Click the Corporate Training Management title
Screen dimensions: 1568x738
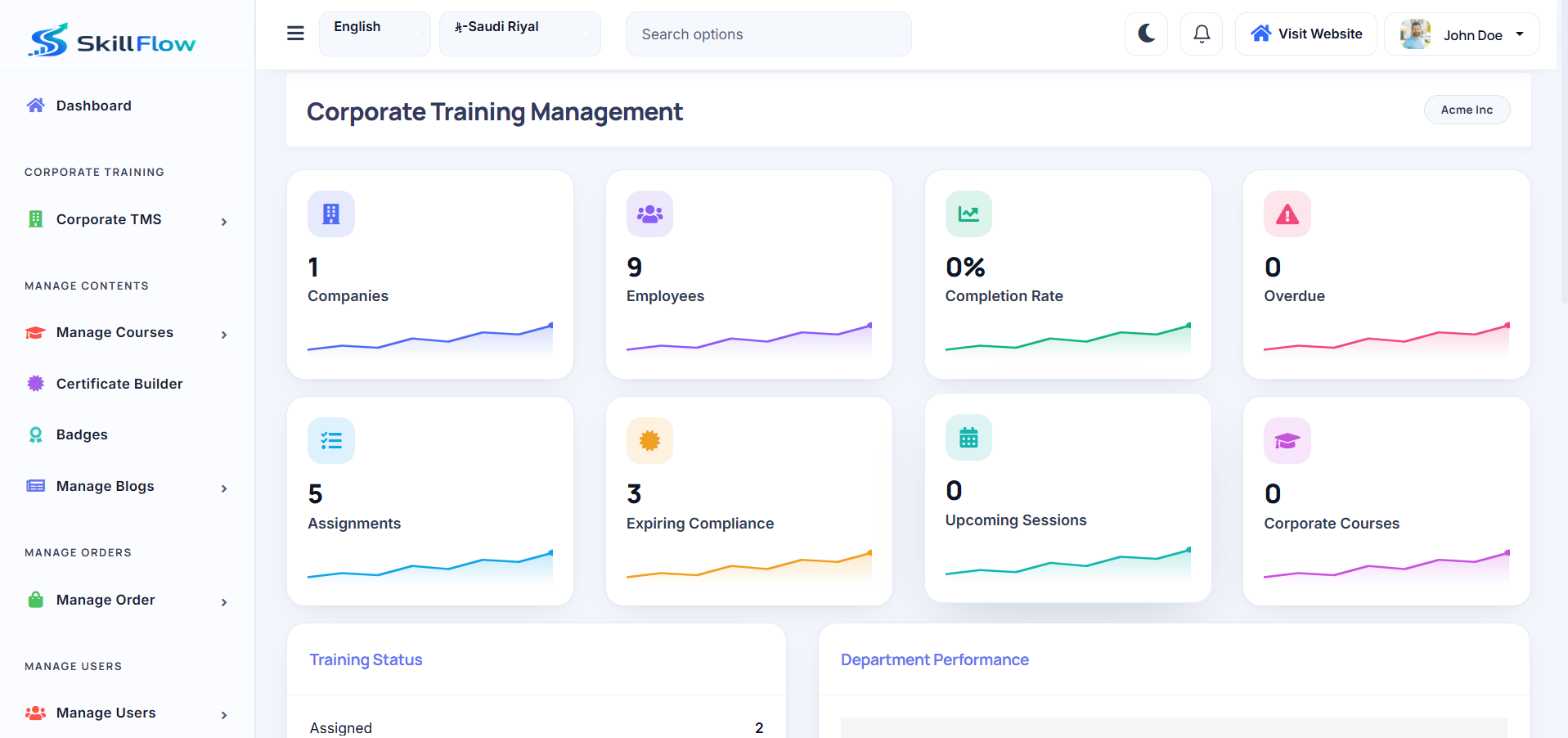pos(495,111)
